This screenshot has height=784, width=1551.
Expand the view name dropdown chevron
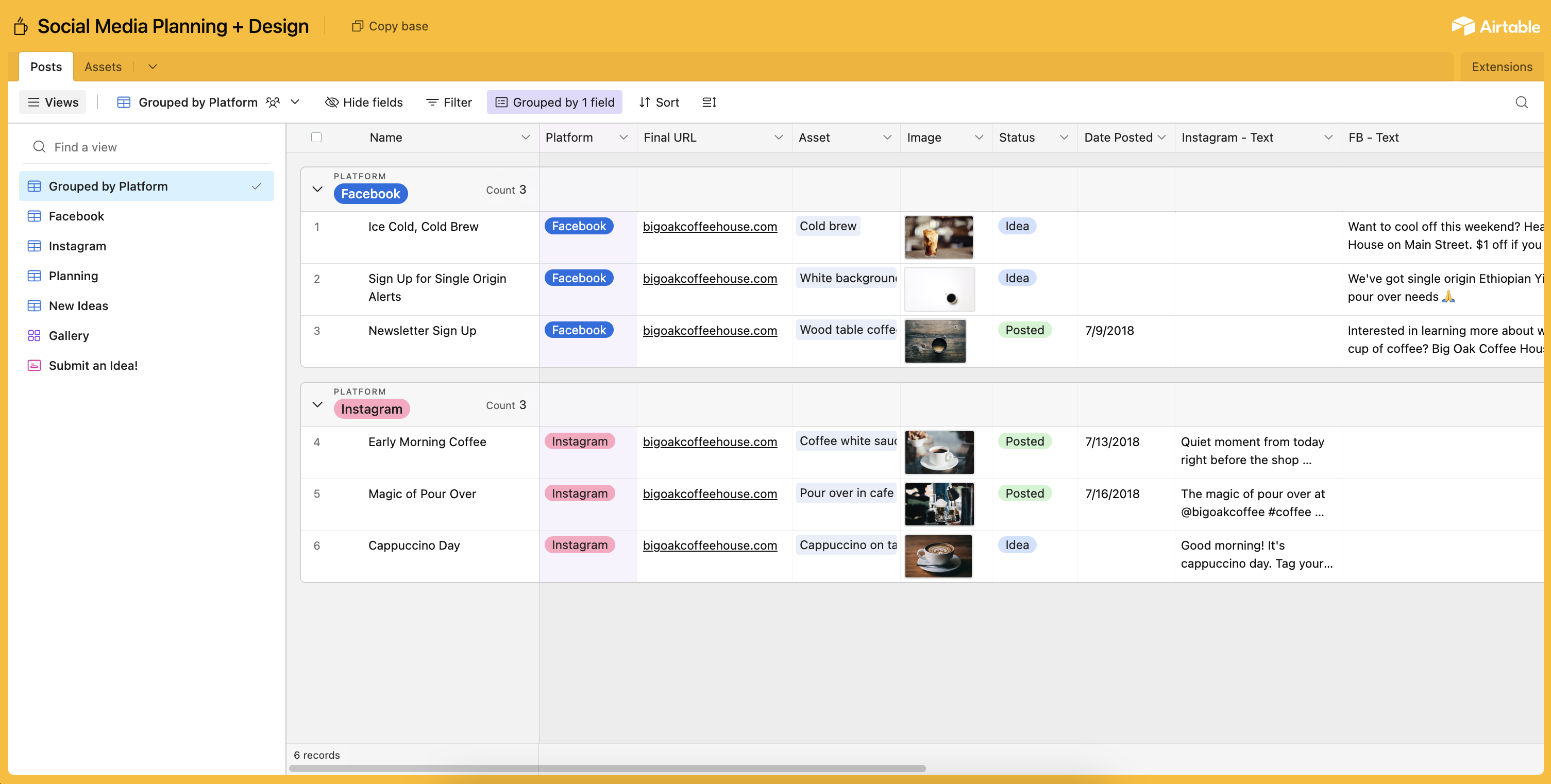pos(295,103)
